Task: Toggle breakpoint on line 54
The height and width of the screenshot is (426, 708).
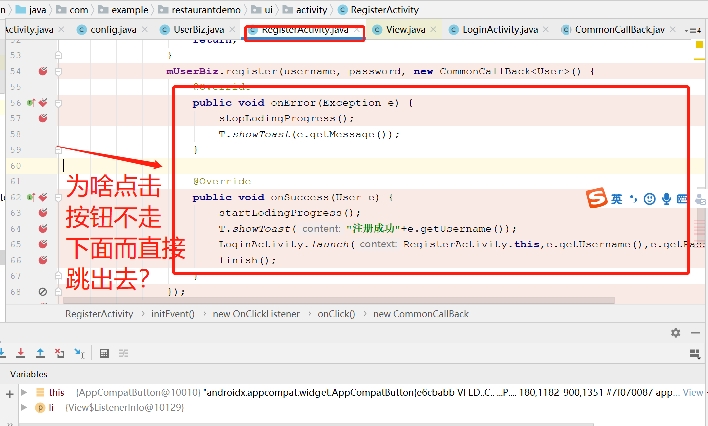Action: pyautogui.click(x=43, y=71)
